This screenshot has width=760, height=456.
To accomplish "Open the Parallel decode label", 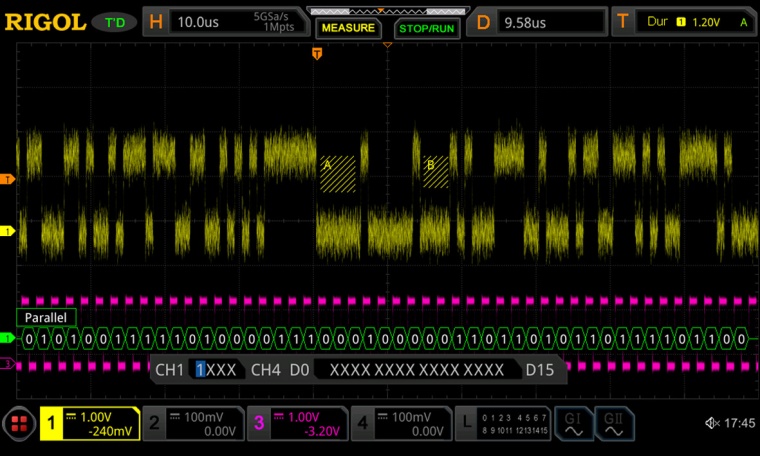I will (45, 318).
